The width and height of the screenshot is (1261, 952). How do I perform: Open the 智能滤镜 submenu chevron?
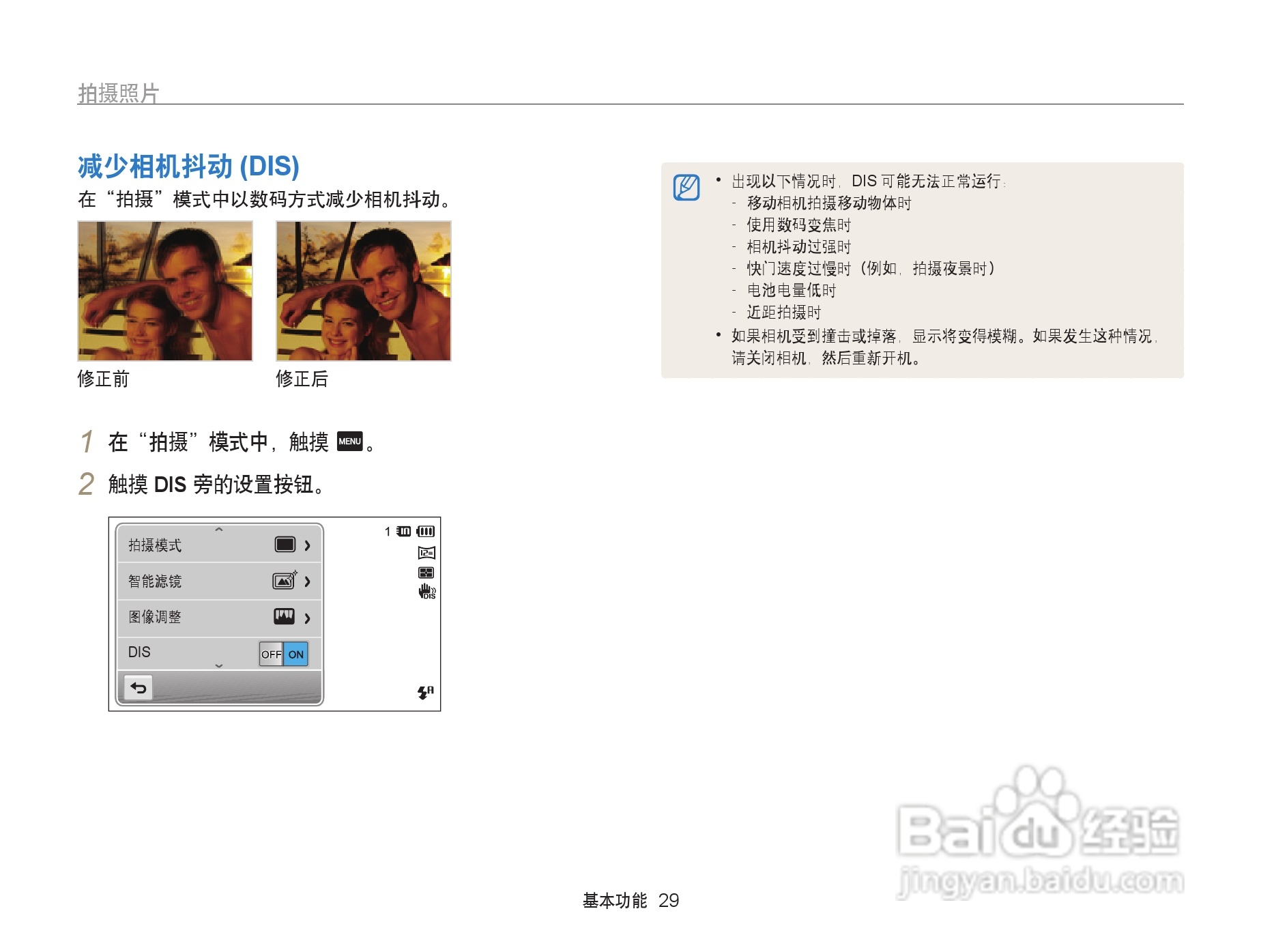point(308,581)
